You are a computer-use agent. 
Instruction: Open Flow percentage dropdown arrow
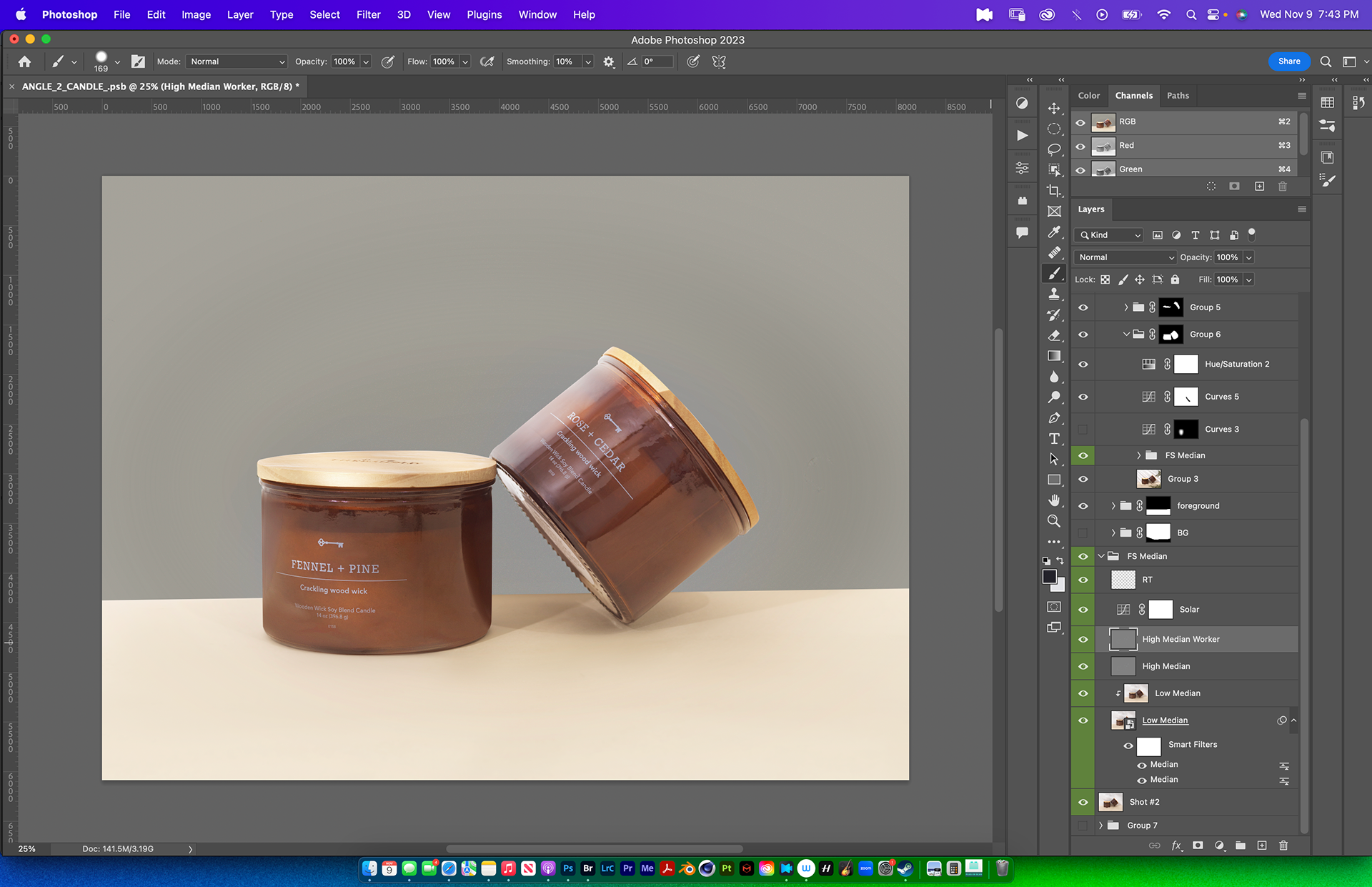(x=465, y=62)
